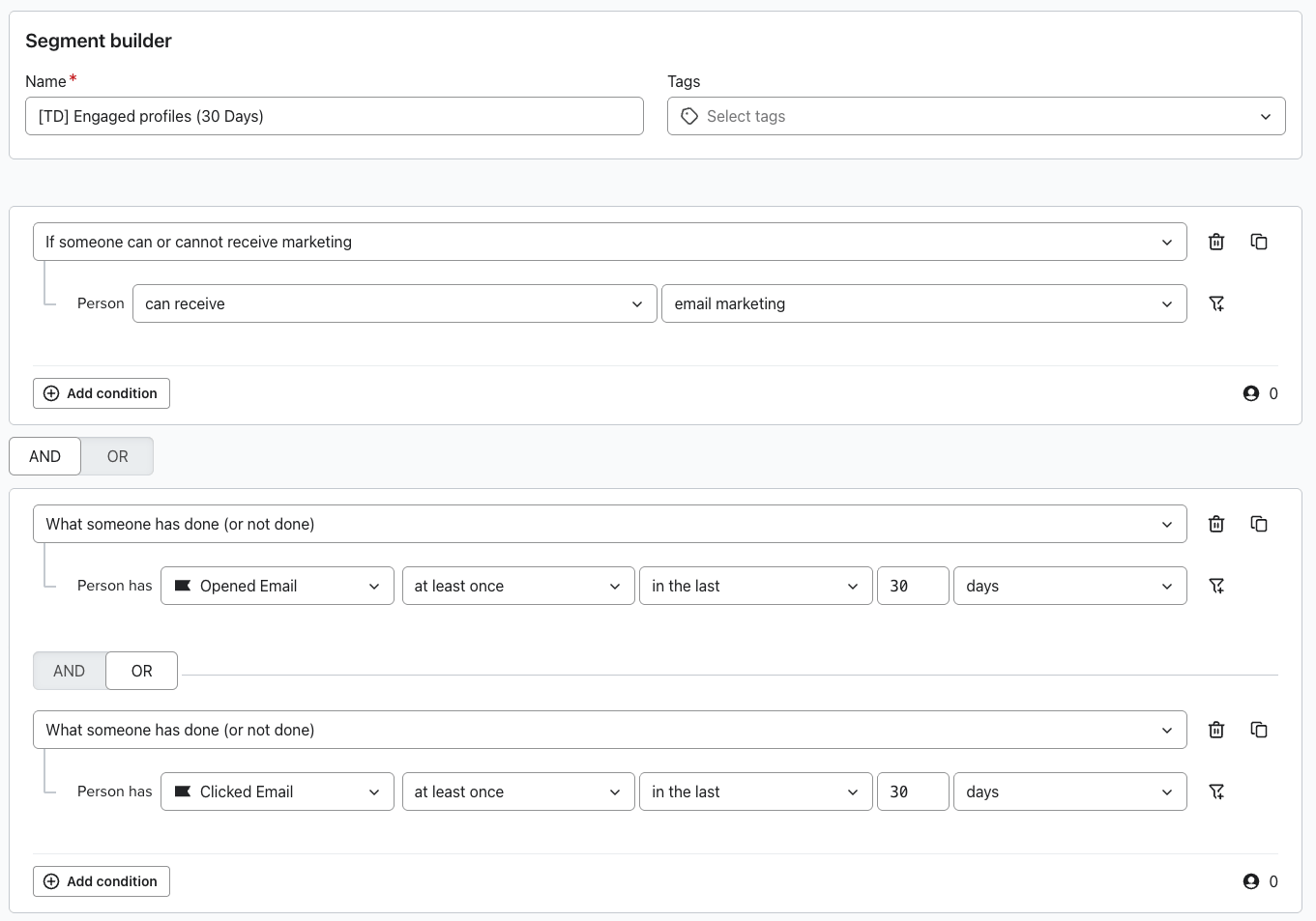Expand the 'can receive' dropdown
This screenshot has height=921, width=1316.
coord(394,303)
